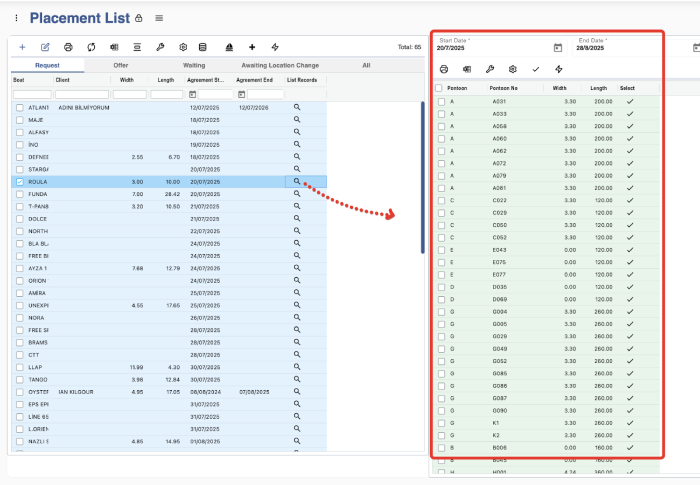Click the magnifier in the ROULA row
The width and height of the screenshot is (700, 485).
[x=297, y=181]
